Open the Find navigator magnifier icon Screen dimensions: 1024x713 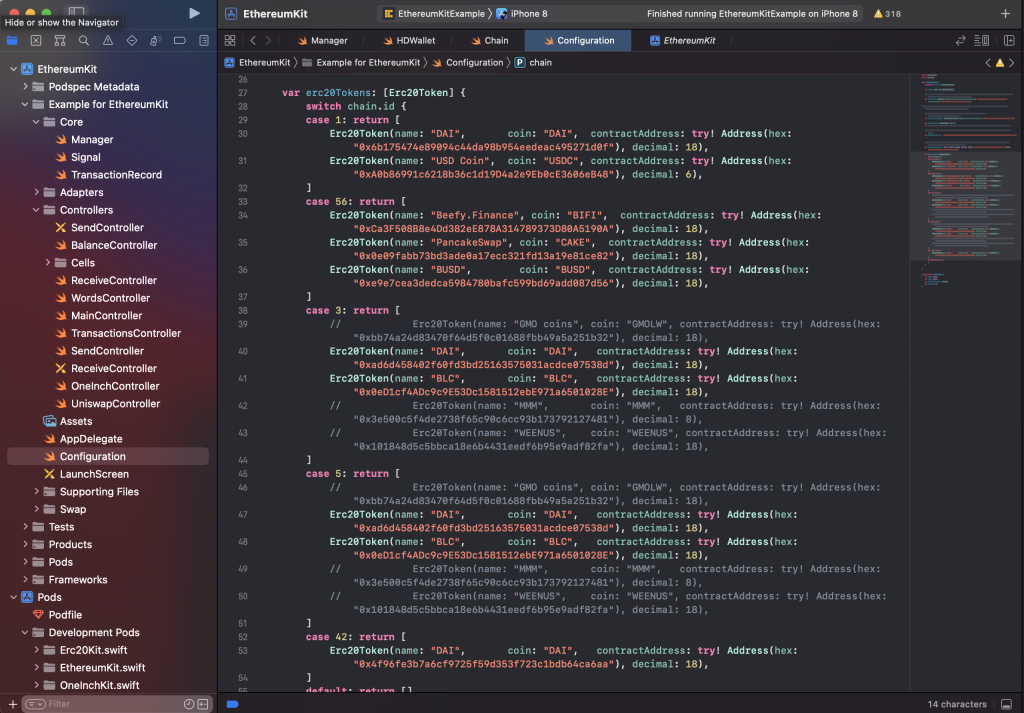click(84, 41)
